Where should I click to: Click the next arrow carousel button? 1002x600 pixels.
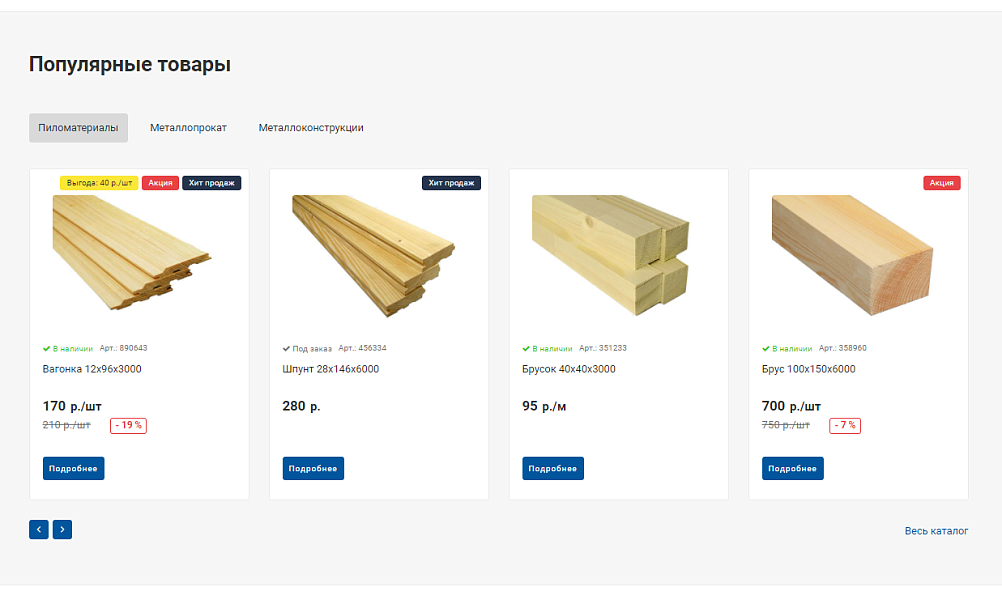(62, 529)
